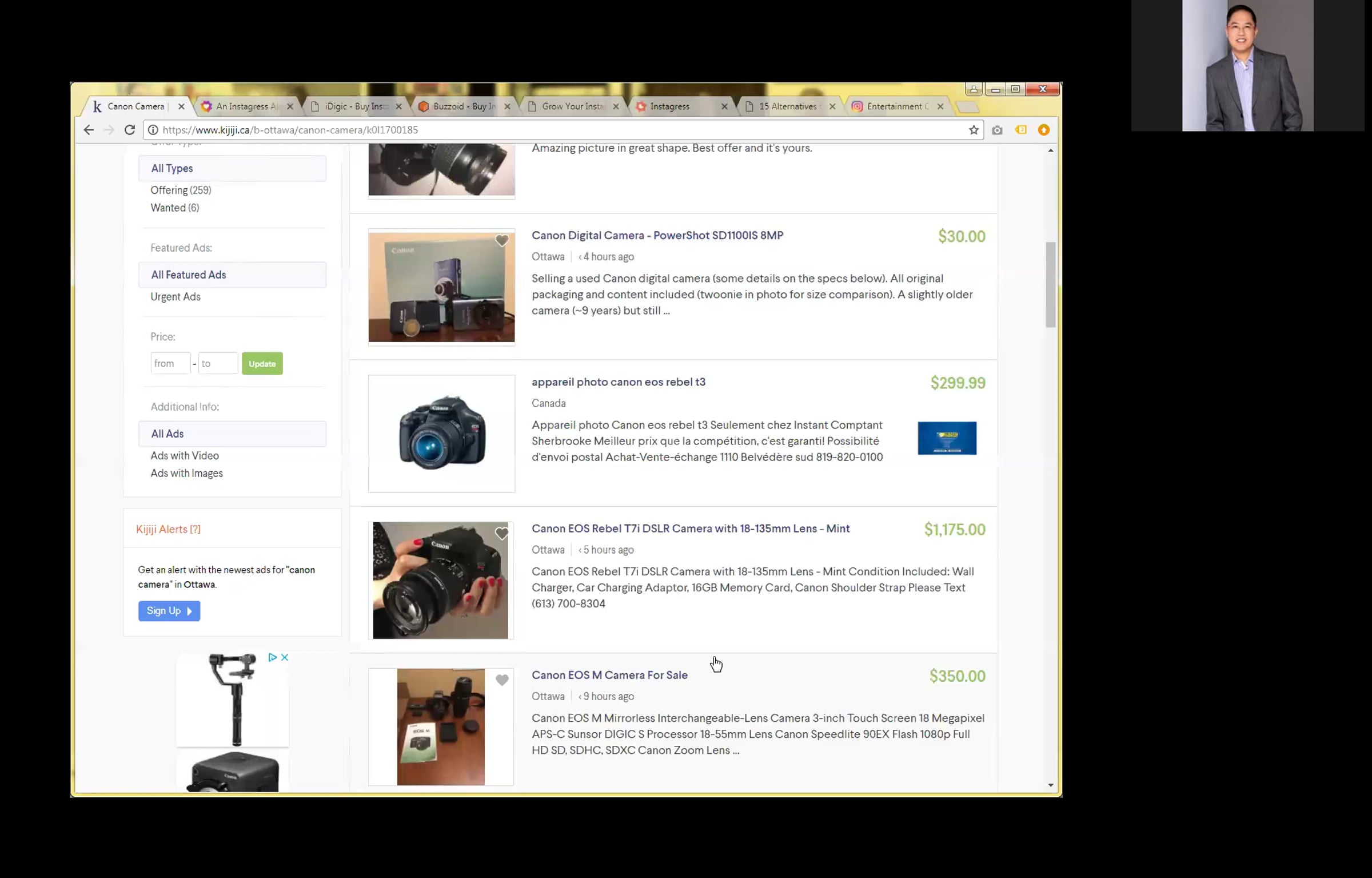
Task: Open the AdChoices triangle icon
Action: pyautogui.click(x=273, y=657)
